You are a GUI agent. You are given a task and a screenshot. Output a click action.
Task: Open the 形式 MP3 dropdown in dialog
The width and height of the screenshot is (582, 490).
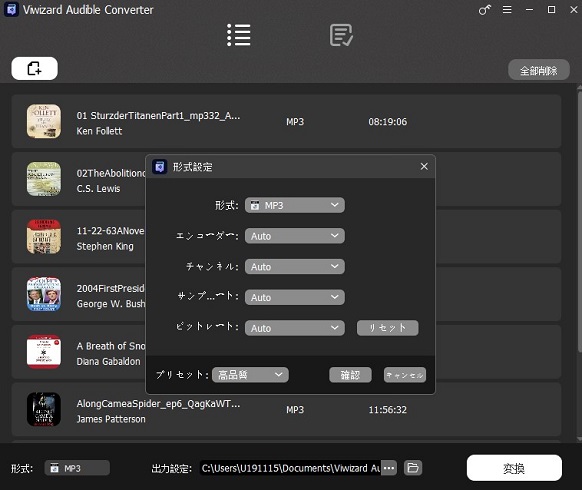point(295,205)
